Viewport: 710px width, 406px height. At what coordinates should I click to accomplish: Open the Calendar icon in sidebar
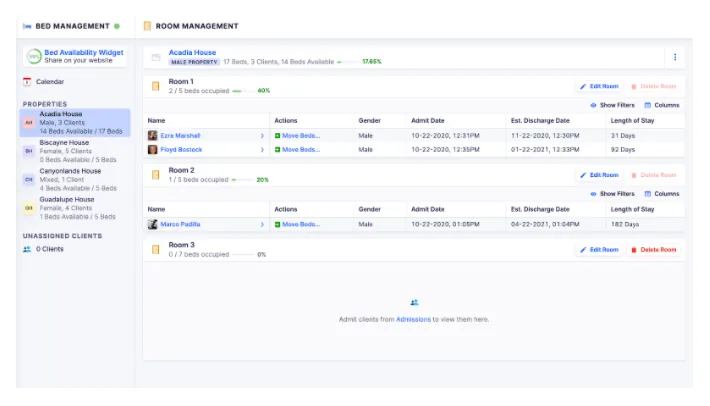coord(27,81)
